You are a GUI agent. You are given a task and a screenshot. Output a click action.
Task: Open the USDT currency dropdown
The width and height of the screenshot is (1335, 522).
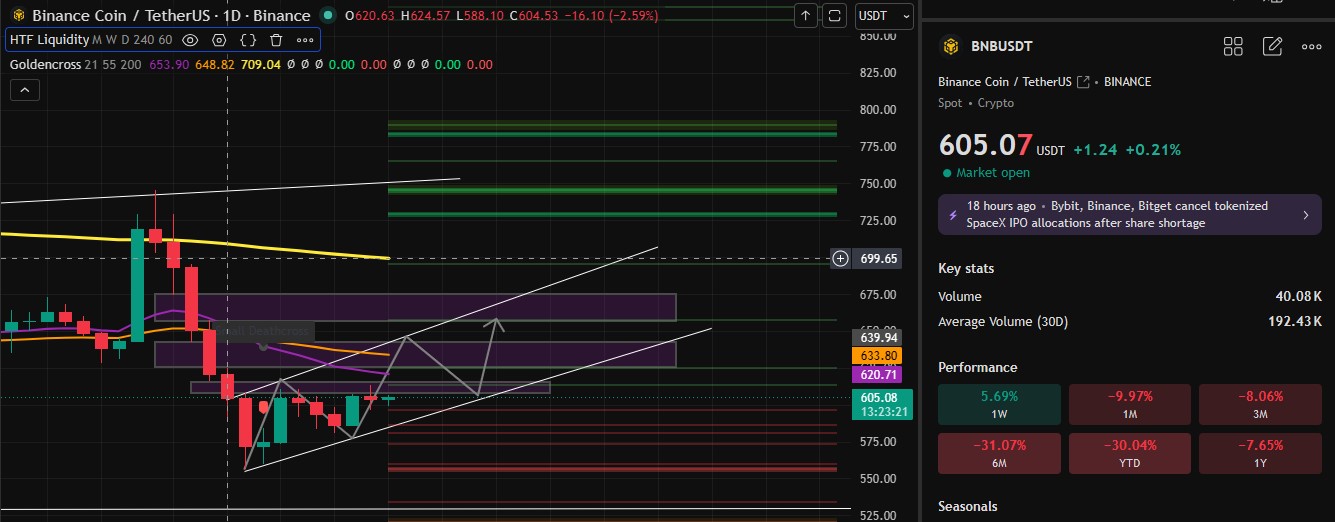click(x=885, y=16)
